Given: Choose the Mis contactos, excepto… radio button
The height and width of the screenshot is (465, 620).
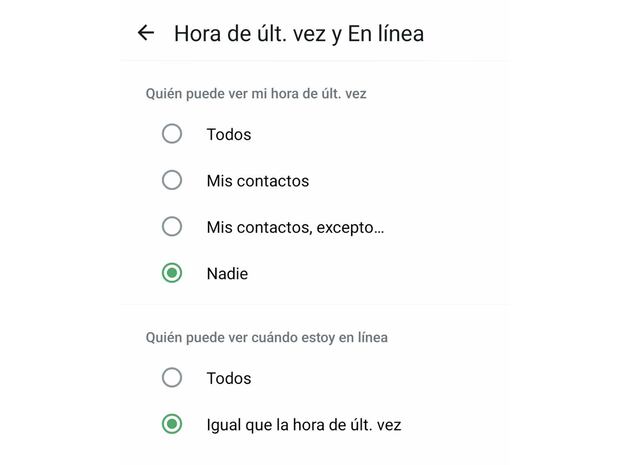Looking at the screenshot, I should [x=172, y=227].
